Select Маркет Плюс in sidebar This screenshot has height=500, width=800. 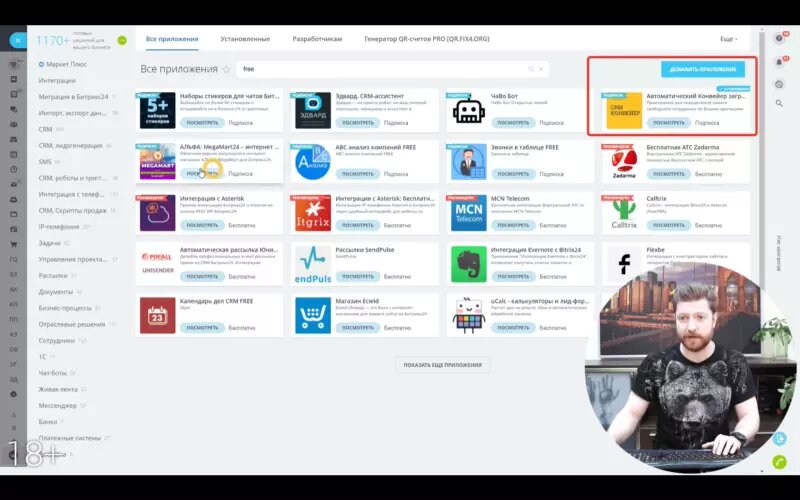66,64
